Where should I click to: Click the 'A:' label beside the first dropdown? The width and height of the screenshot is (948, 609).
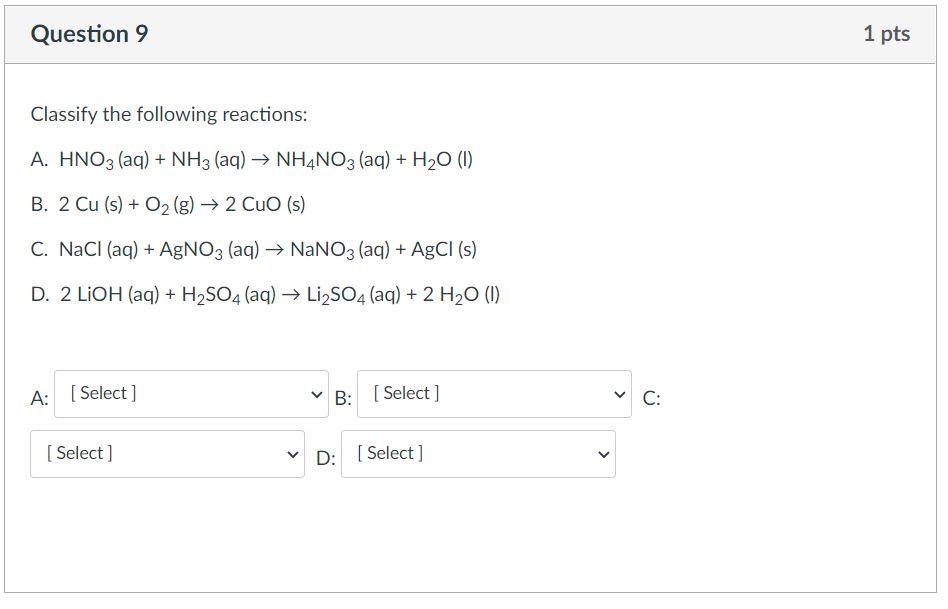39,398
